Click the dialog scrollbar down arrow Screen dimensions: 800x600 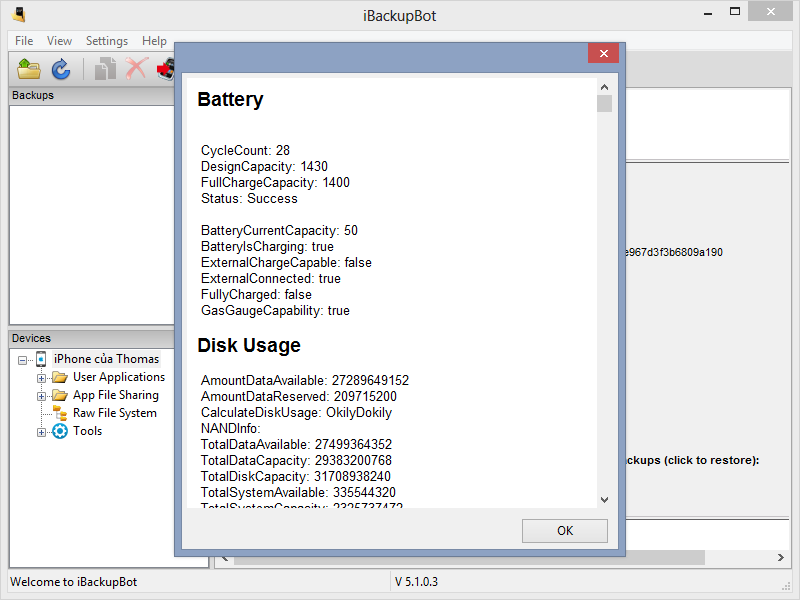coord(604,499)
